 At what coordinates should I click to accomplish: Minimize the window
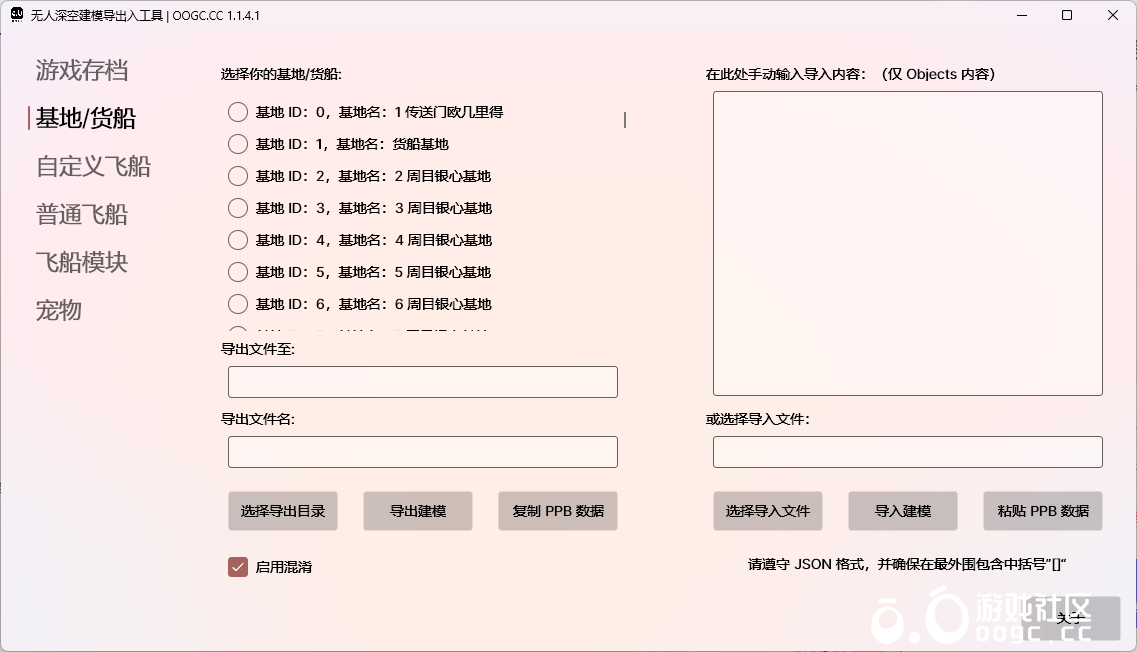pyautogui.click(x=1022, y=15)
